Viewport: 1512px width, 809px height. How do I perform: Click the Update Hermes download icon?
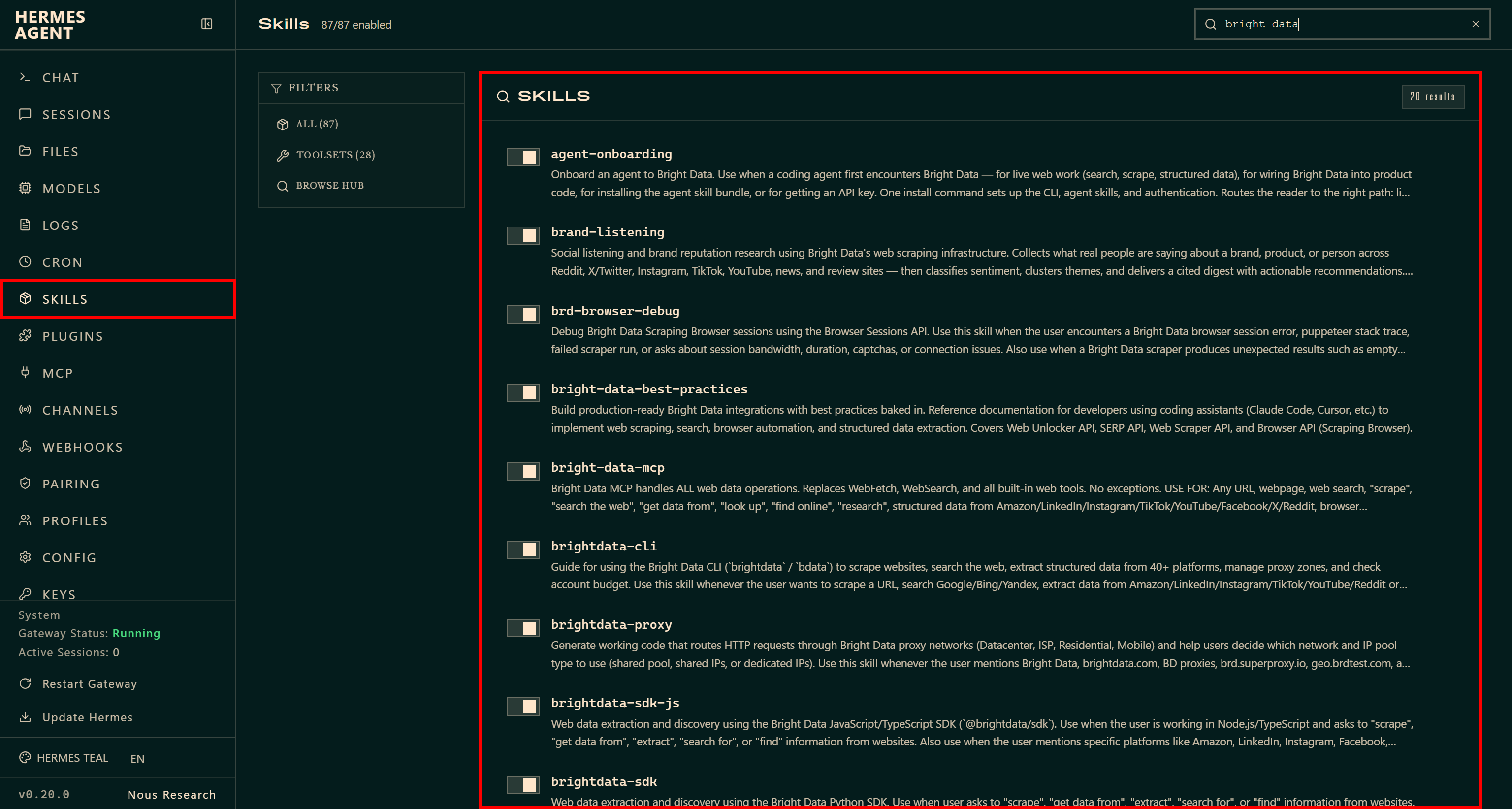click(x=25, y=717)
